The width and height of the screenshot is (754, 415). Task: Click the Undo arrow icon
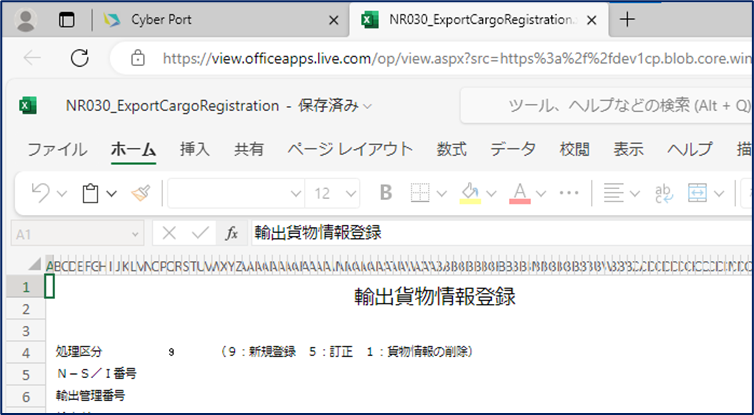[40, 192]
